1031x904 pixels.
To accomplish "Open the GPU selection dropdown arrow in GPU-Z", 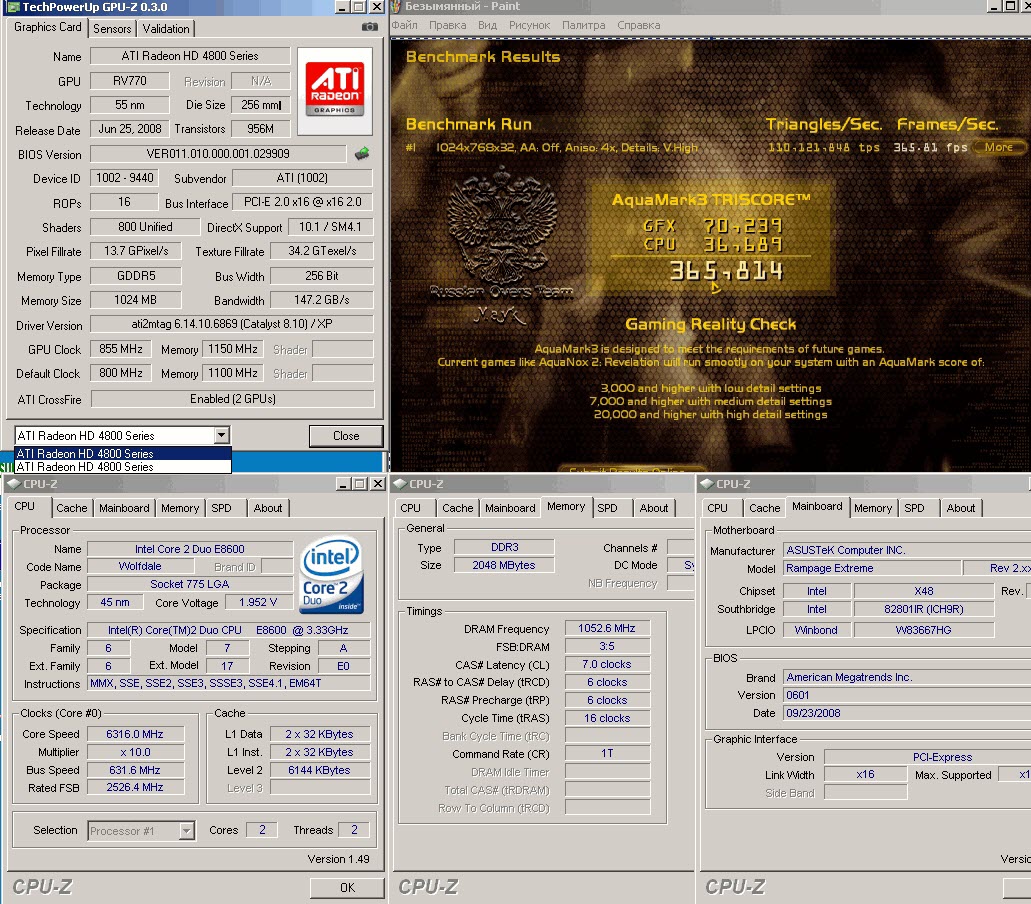I will click(x=222, y=435).
